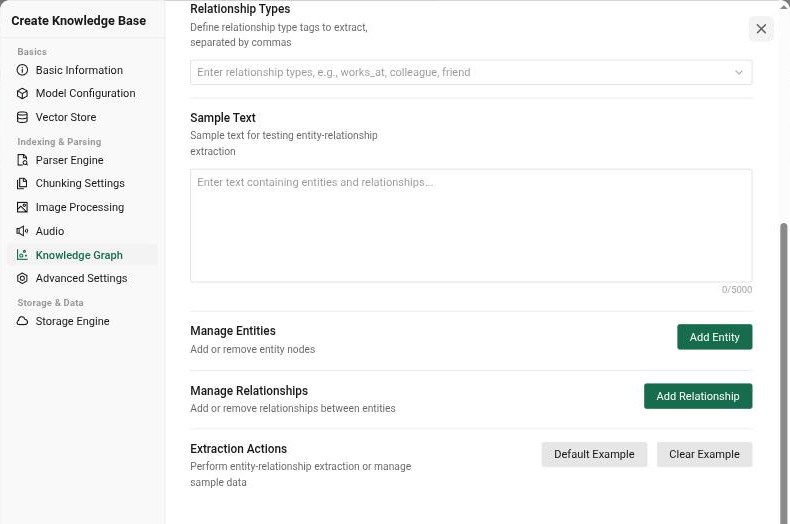The height and width of the screenshot is (524, 790).
Task: Click the Create Knowledge Base title
Action: point(79,21)
